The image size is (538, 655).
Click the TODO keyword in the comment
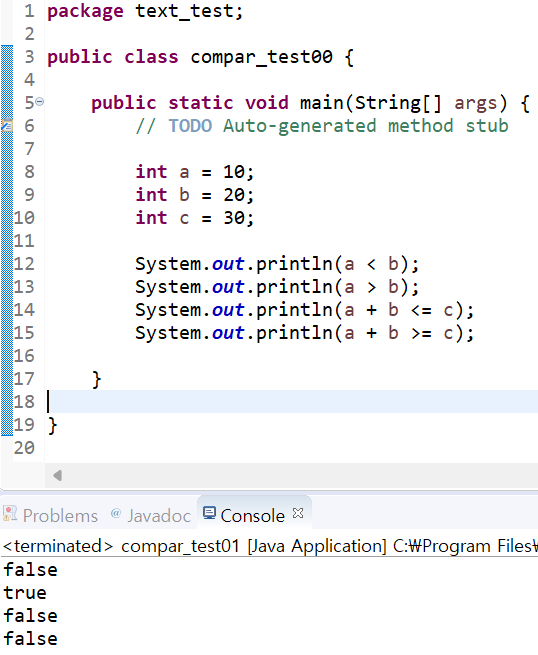[190, 126]
